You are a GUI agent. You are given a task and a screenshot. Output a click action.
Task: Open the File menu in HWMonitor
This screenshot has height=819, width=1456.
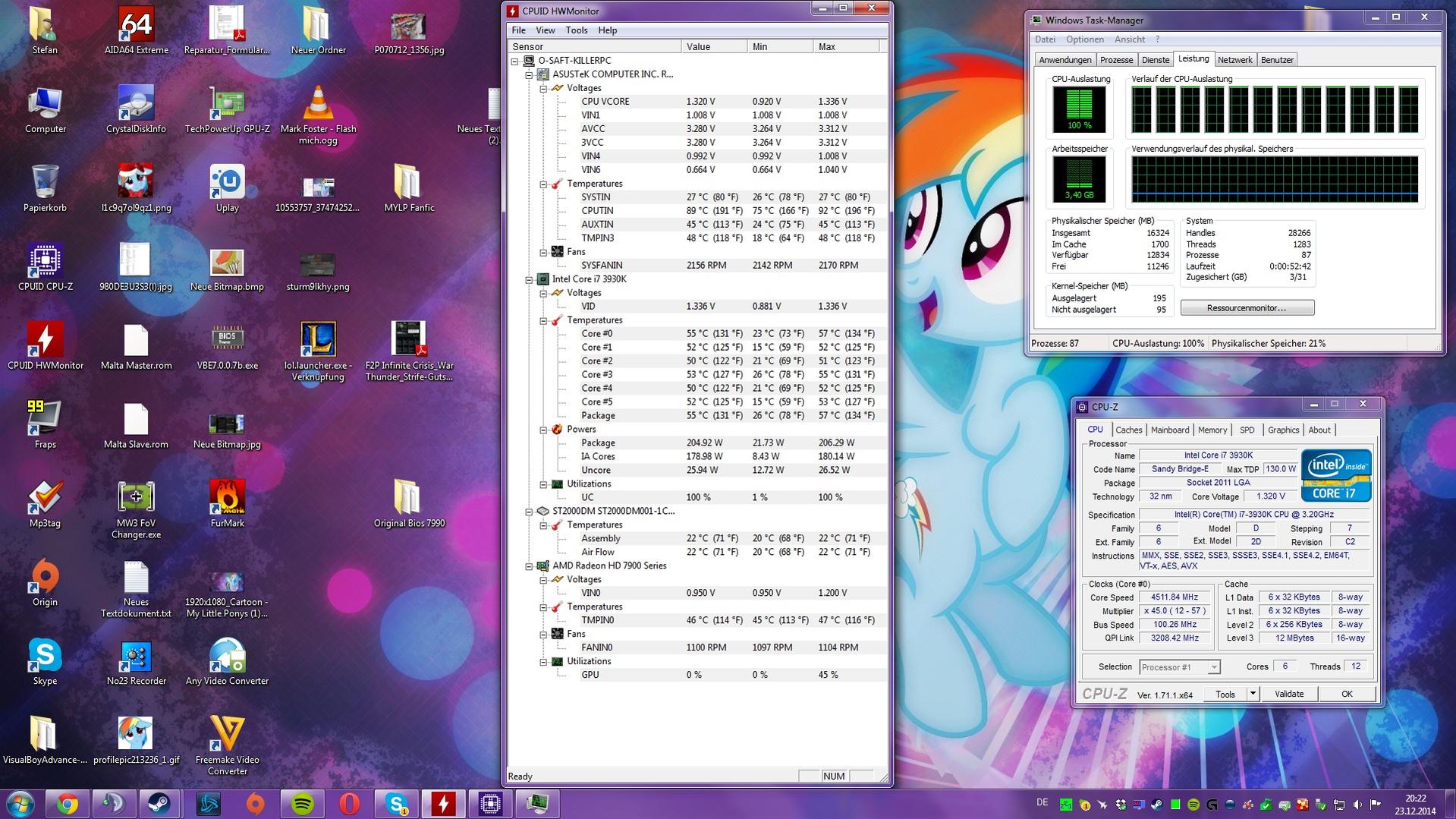[519, 30]
